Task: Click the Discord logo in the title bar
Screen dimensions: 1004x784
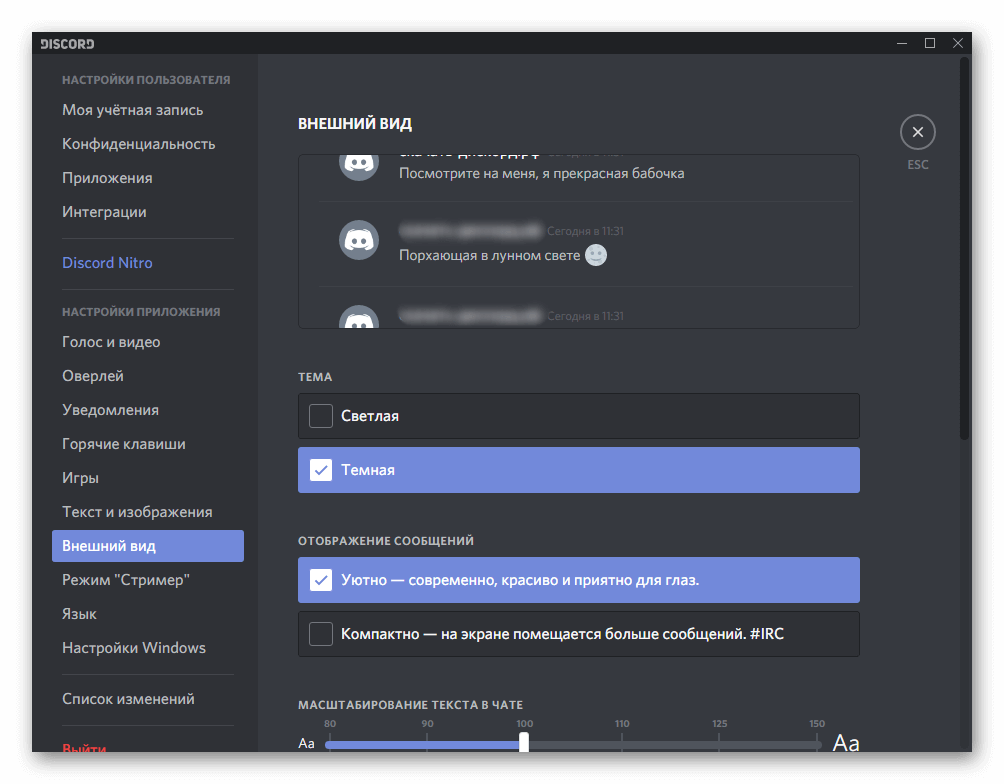Action: (66, 43)
